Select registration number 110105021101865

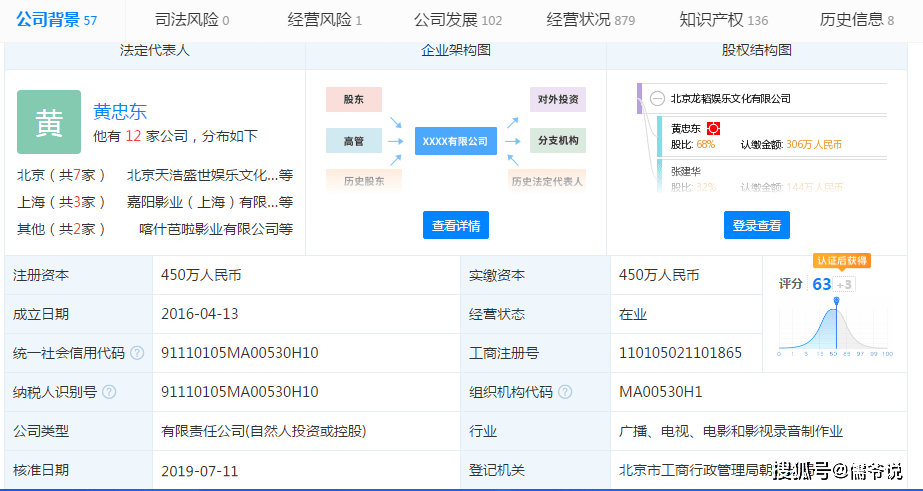point(680,353)
